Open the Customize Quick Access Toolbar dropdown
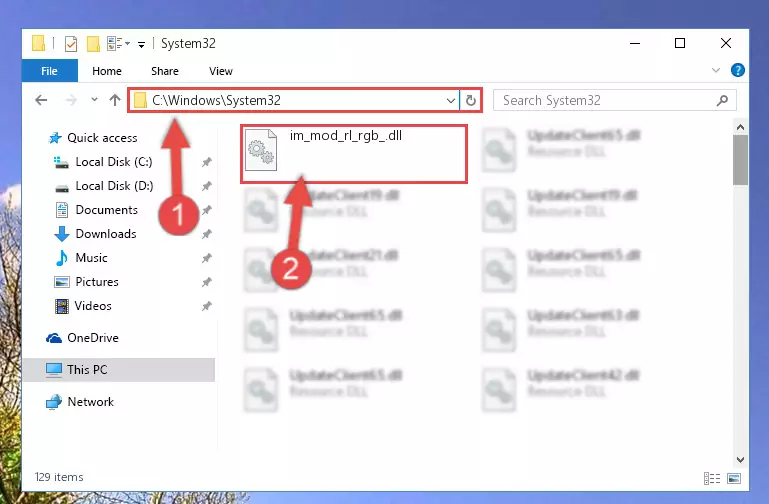Viewport: 769px width, 504px height. pyautogui.click(x=141, y=45)
